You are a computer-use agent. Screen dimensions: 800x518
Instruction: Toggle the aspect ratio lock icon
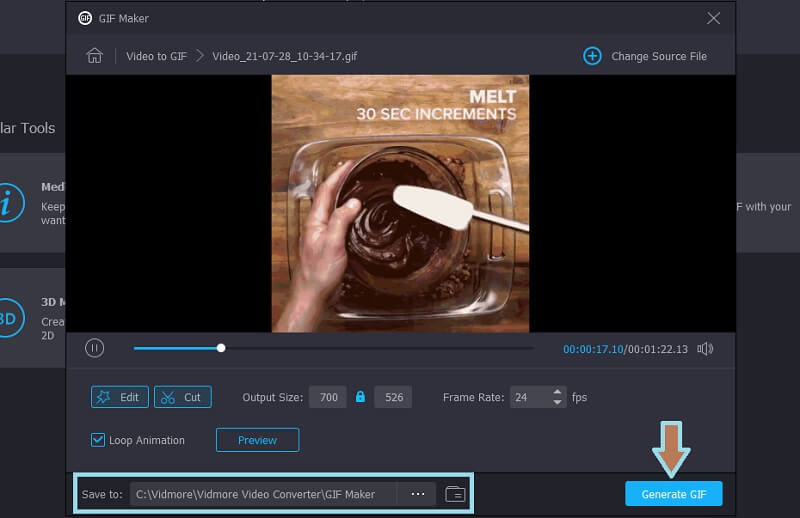coord(360,397)
